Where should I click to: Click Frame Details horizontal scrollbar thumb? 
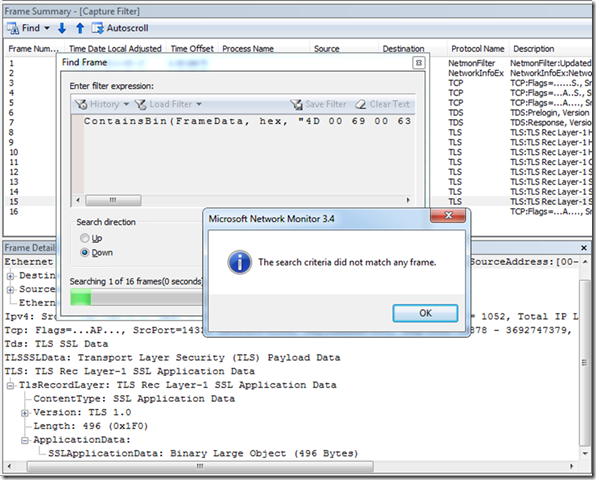pyautogui.click(x=200, y=466)
